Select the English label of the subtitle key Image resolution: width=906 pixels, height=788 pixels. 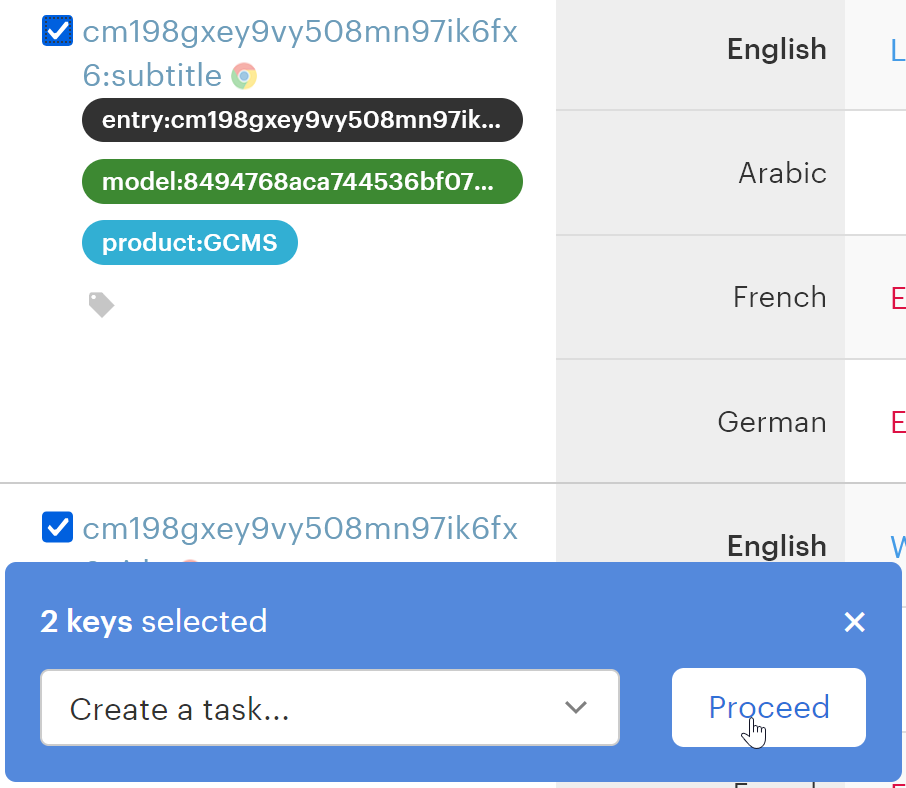pyautogui.click(x=776, y=49)
